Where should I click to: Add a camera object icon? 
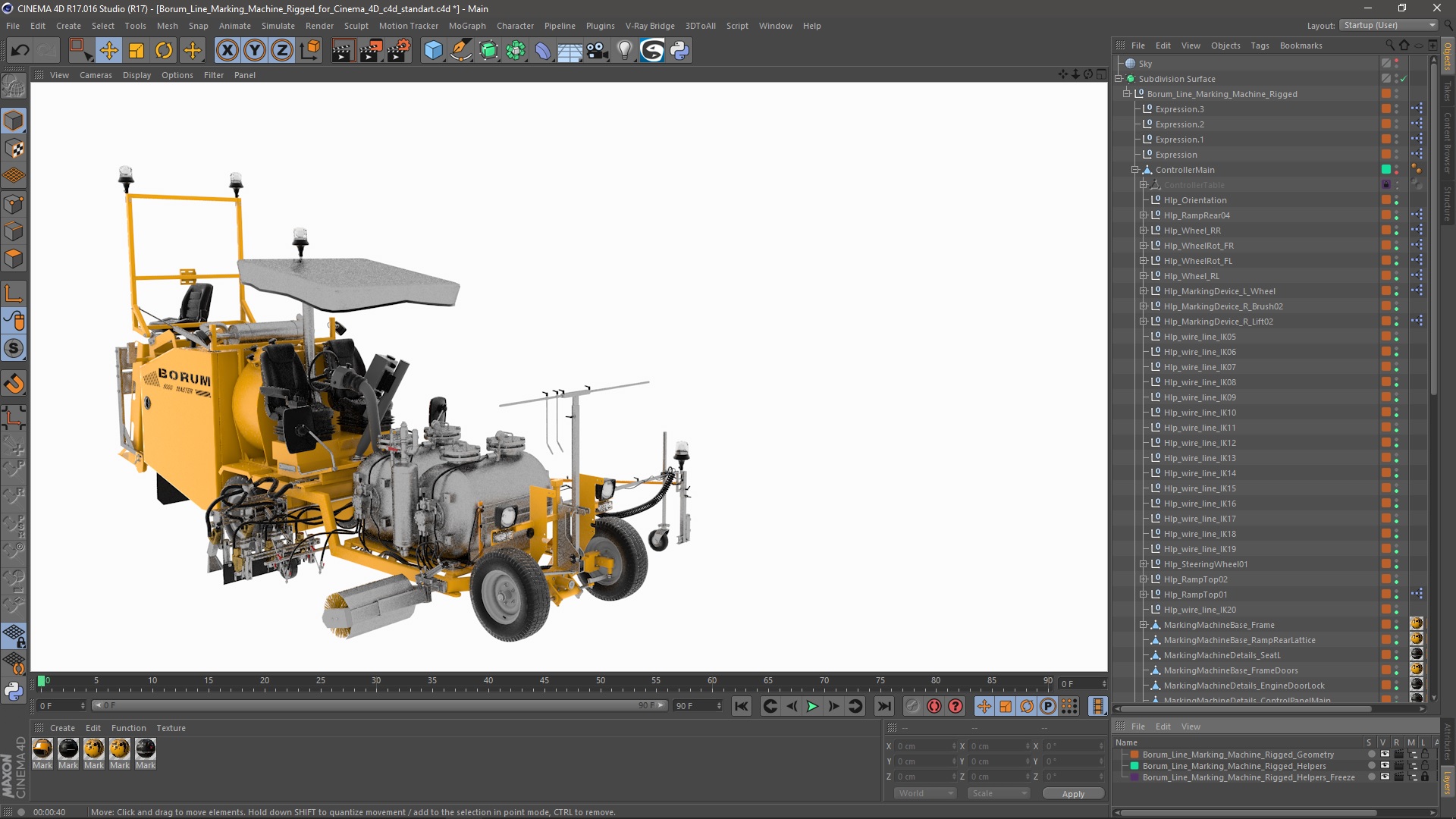point(598,51)
